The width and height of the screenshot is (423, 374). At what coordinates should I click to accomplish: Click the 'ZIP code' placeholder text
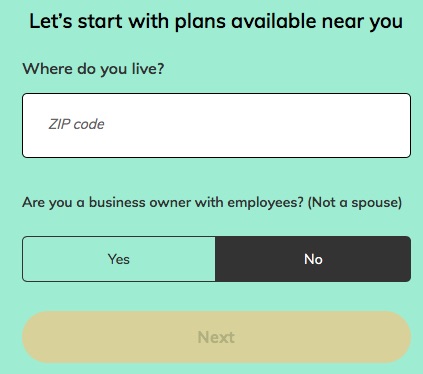click(76, 124)
